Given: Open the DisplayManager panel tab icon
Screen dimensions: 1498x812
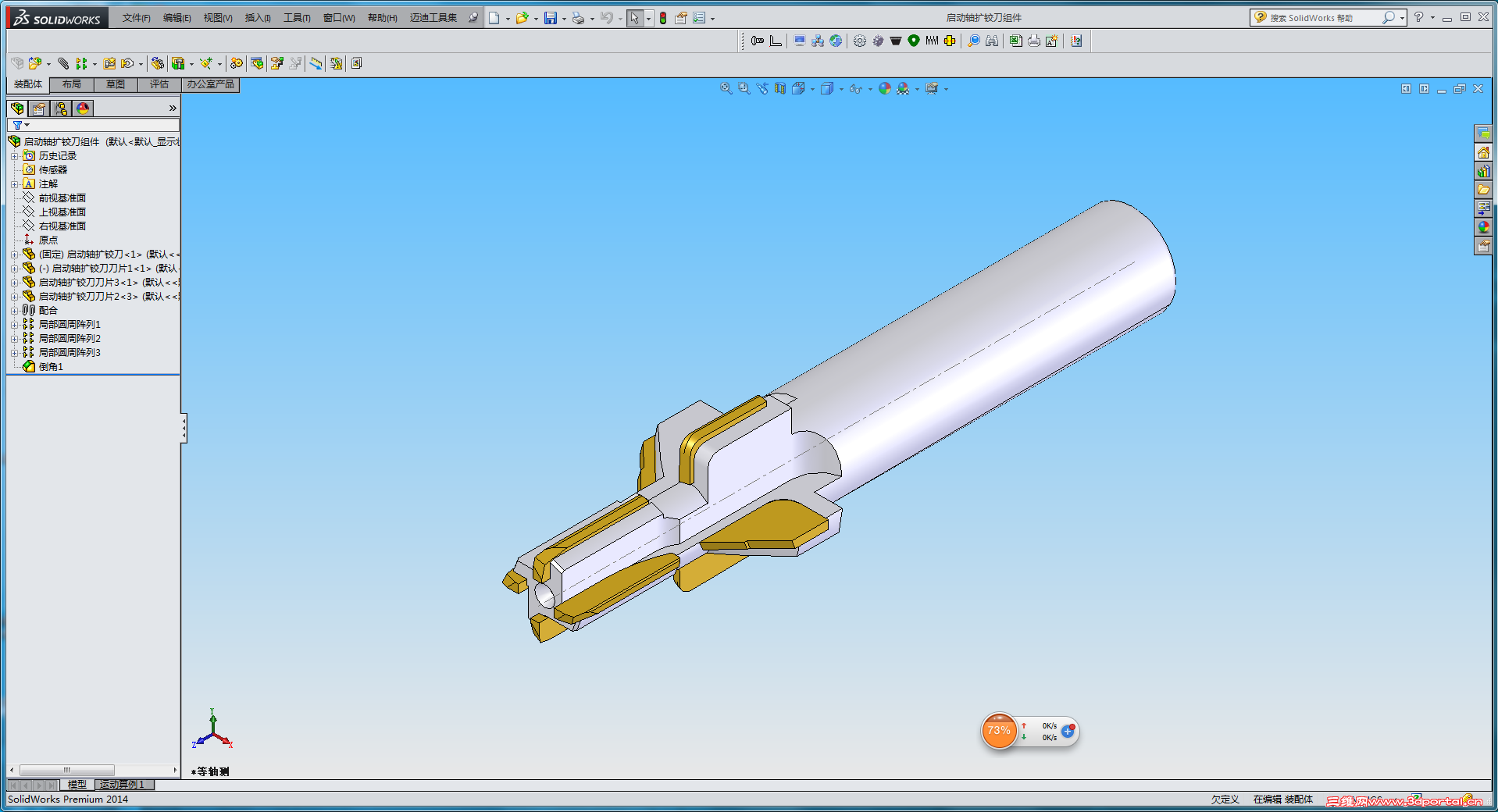Looking at the screenshot, I should 83,109.
